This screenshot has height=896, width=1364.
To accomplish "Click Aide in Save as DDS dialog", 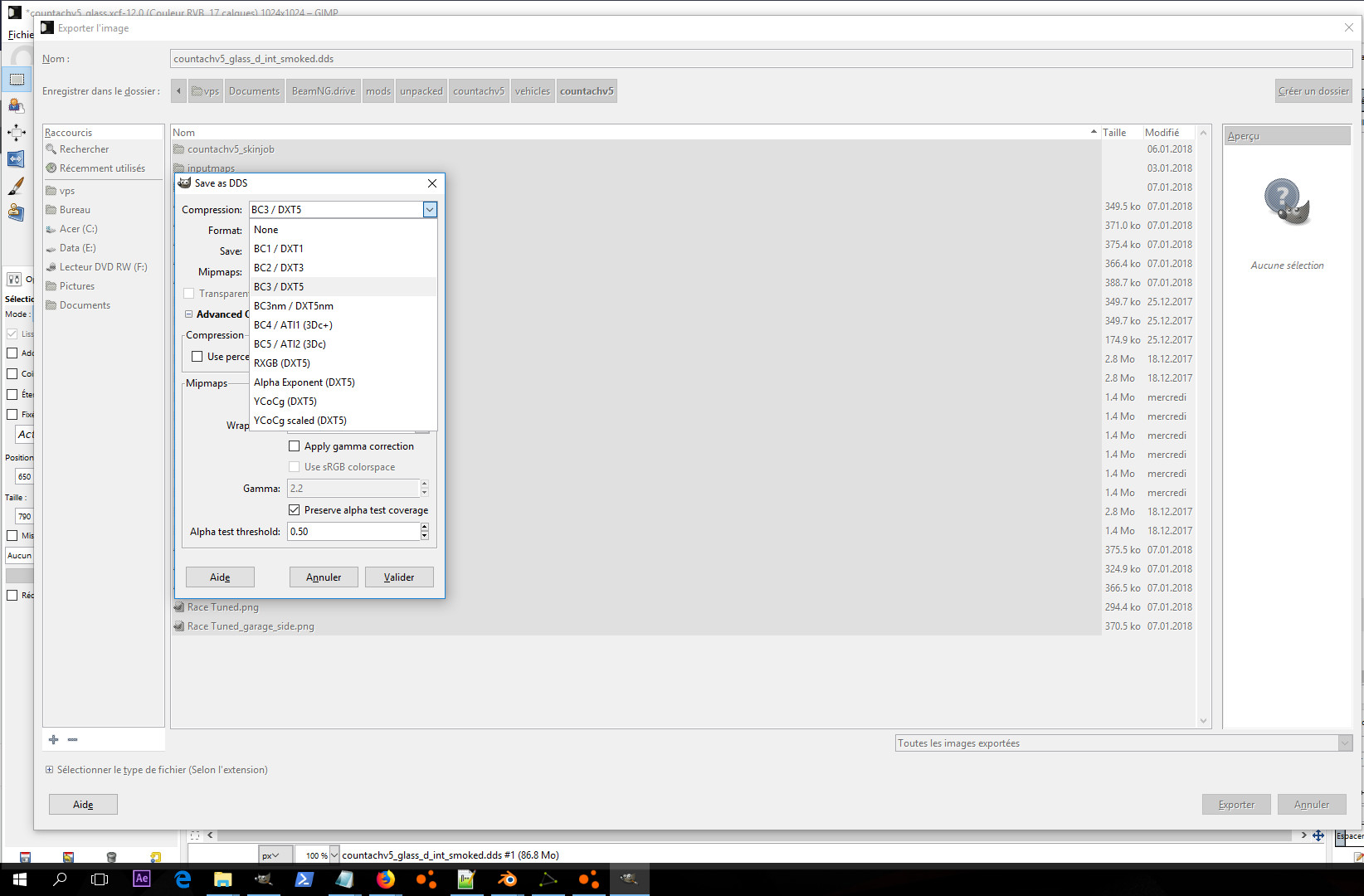I will pyautogui.click(x=220, y=577).
